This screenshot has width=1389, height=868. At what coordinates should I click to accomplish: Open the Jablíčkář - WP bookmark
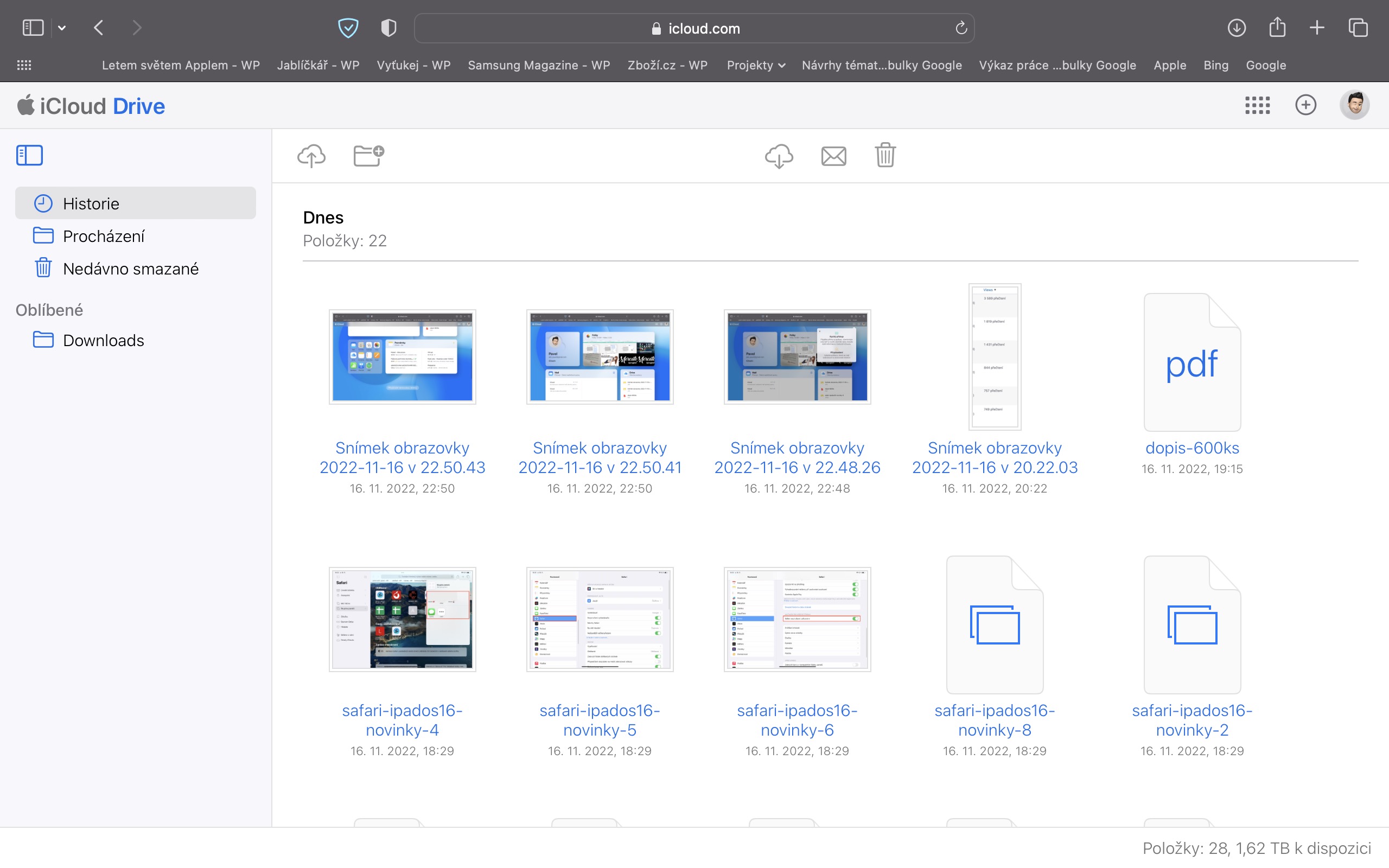[318, 66]
